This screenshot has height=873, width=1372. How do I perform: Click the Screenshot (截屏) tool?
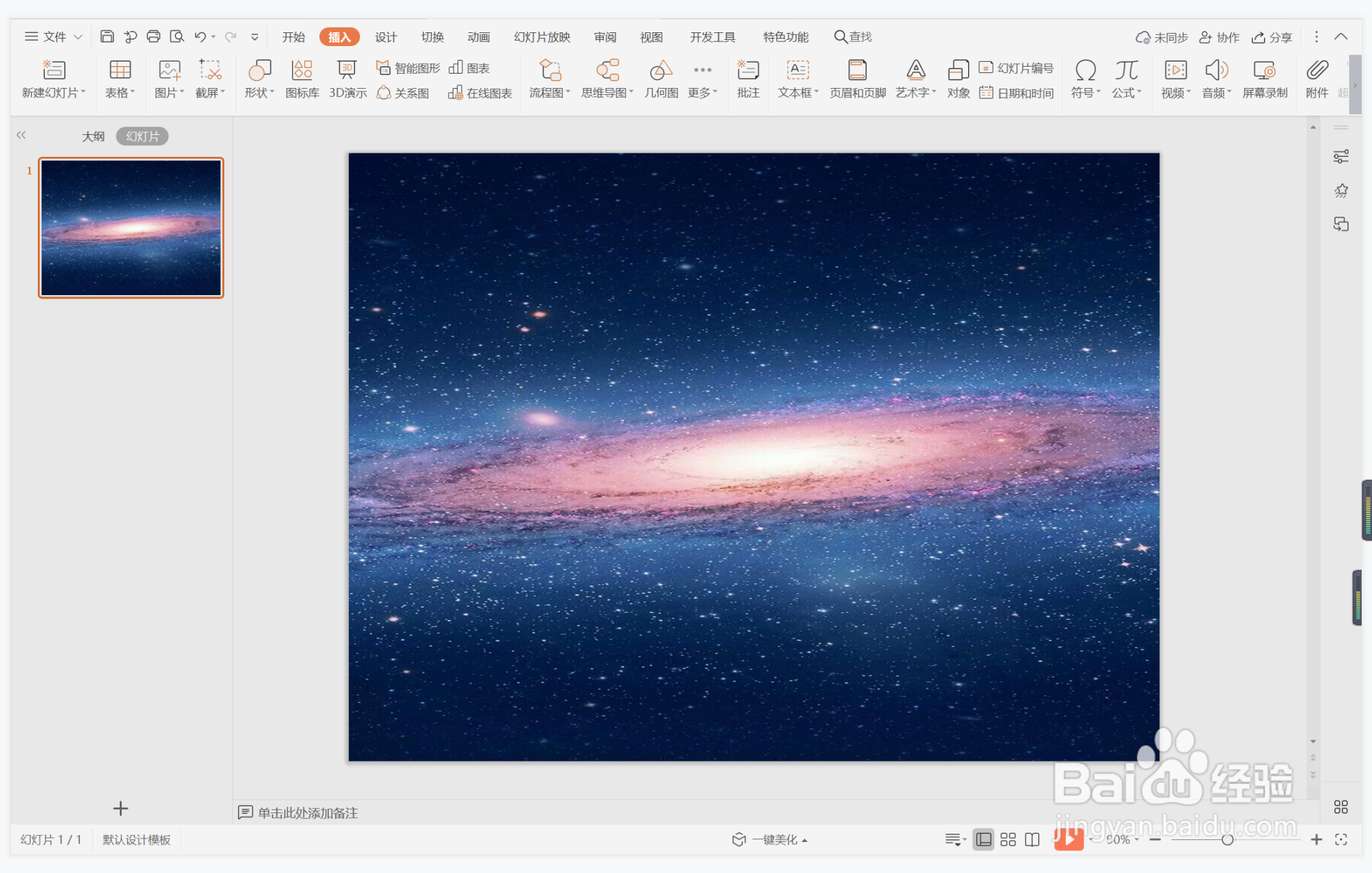[x=210, y=80]
